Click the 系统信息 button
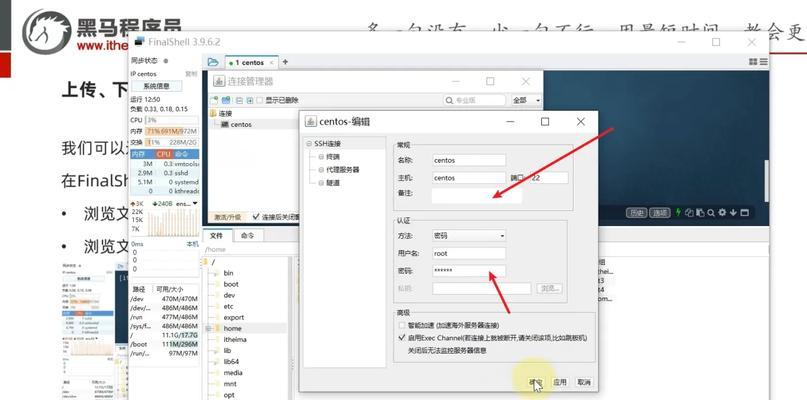This screenshot has height=400, width=807. click(156, 86)
